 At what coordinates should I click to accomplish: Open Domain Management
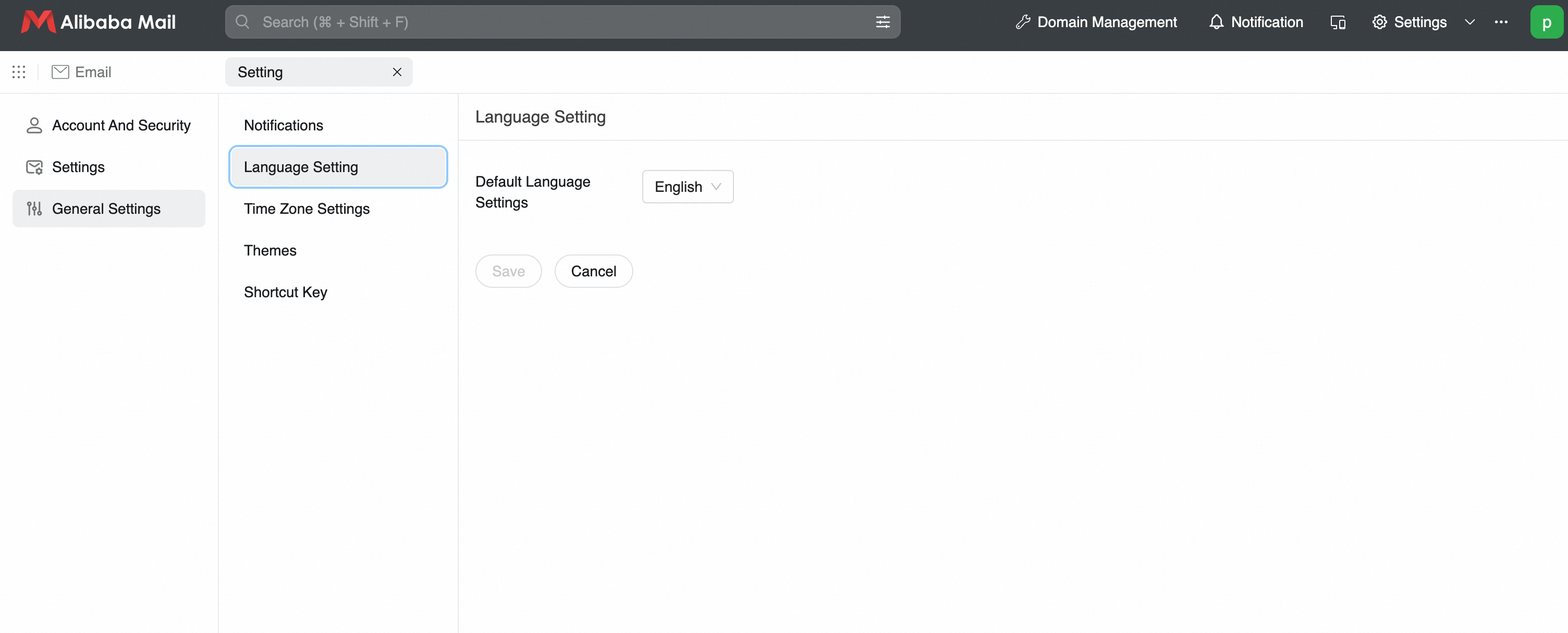1096,22
